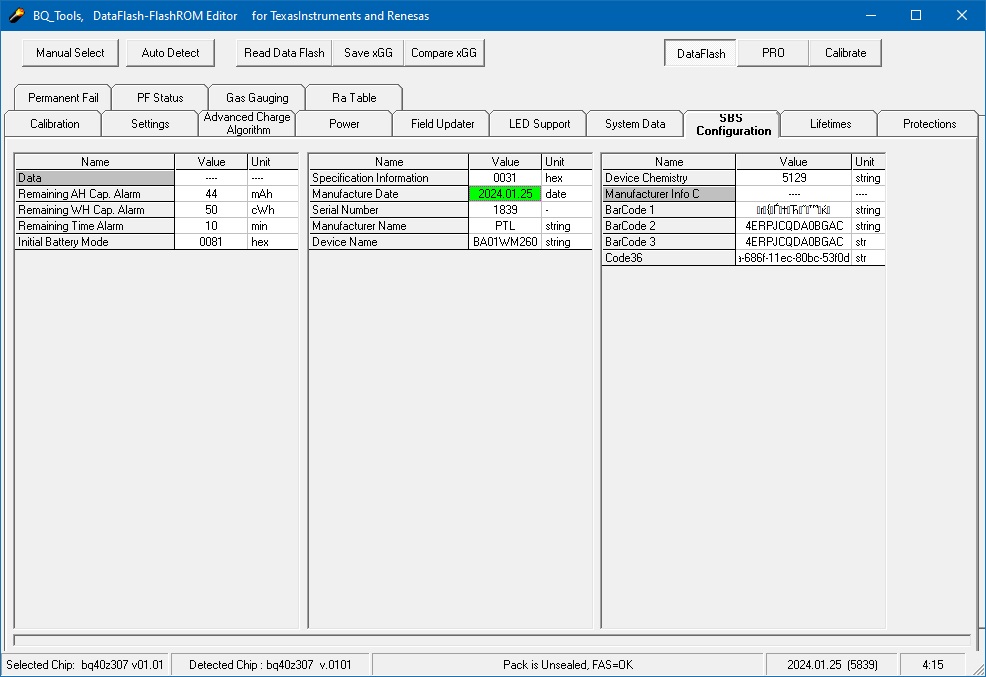Close the BQ_Tools window
The height and width of the screenshot is (677, 986).
[961, 15]
